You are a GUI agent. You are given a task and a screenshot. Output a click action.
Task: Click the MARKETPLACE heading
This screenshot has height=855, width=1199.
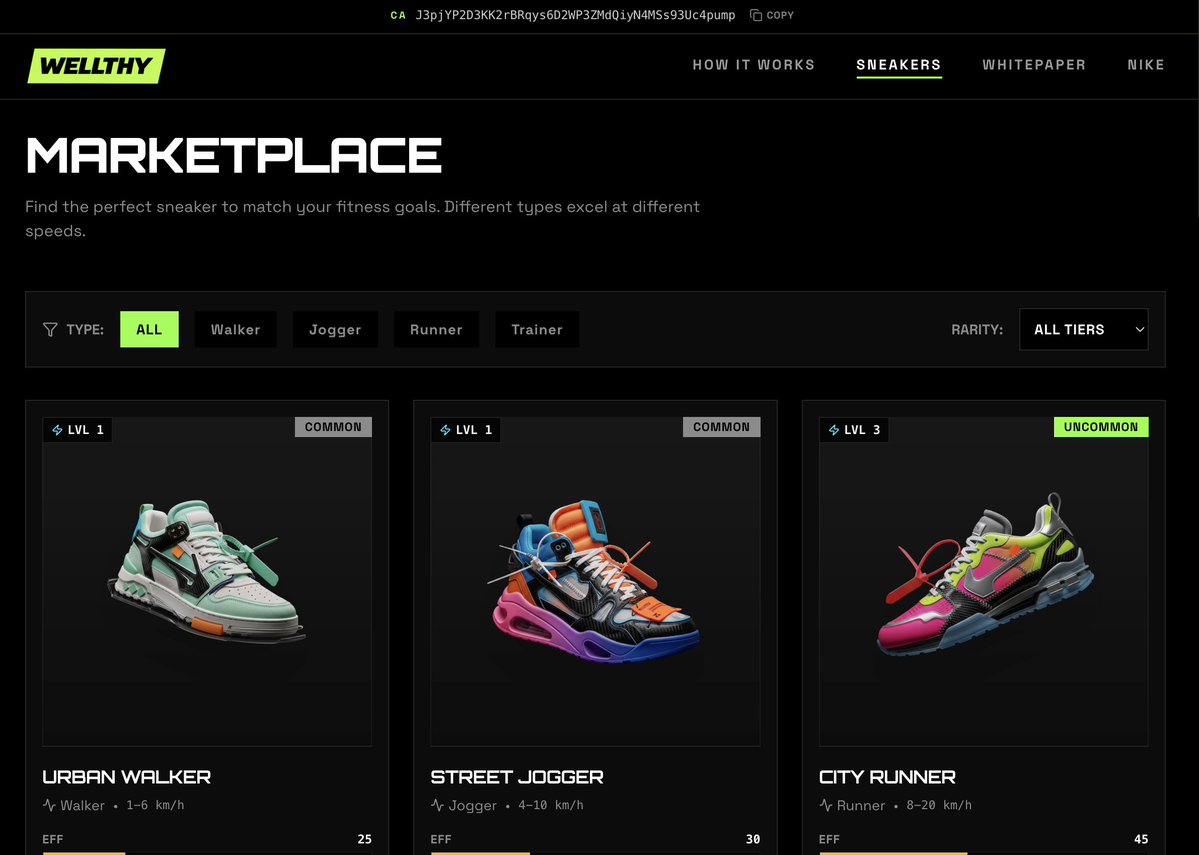pyautogui.click(x=234, y=156)
